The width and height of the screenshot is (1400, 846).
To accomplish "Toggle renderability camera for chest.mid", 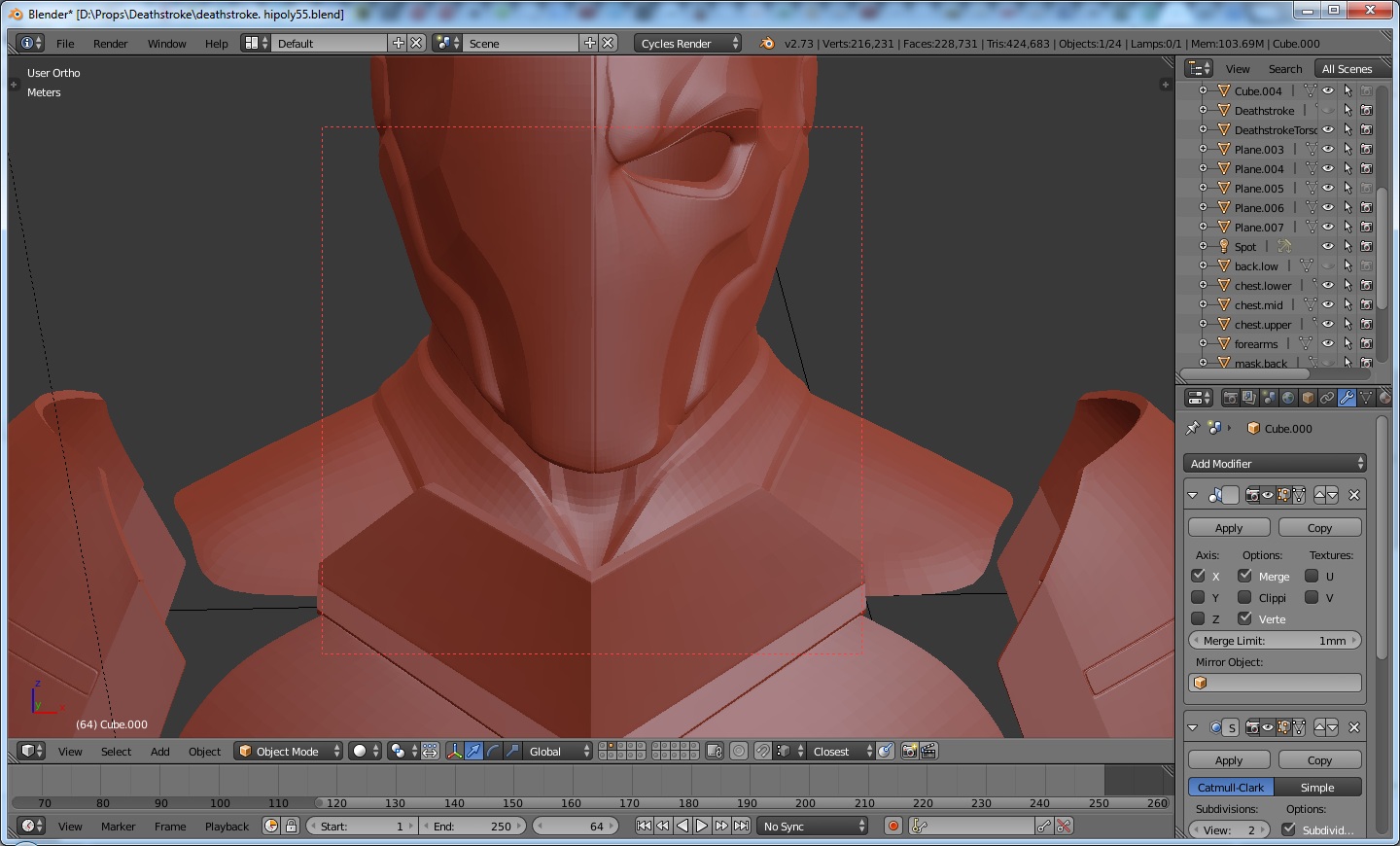I will [x=1366, y=304].
